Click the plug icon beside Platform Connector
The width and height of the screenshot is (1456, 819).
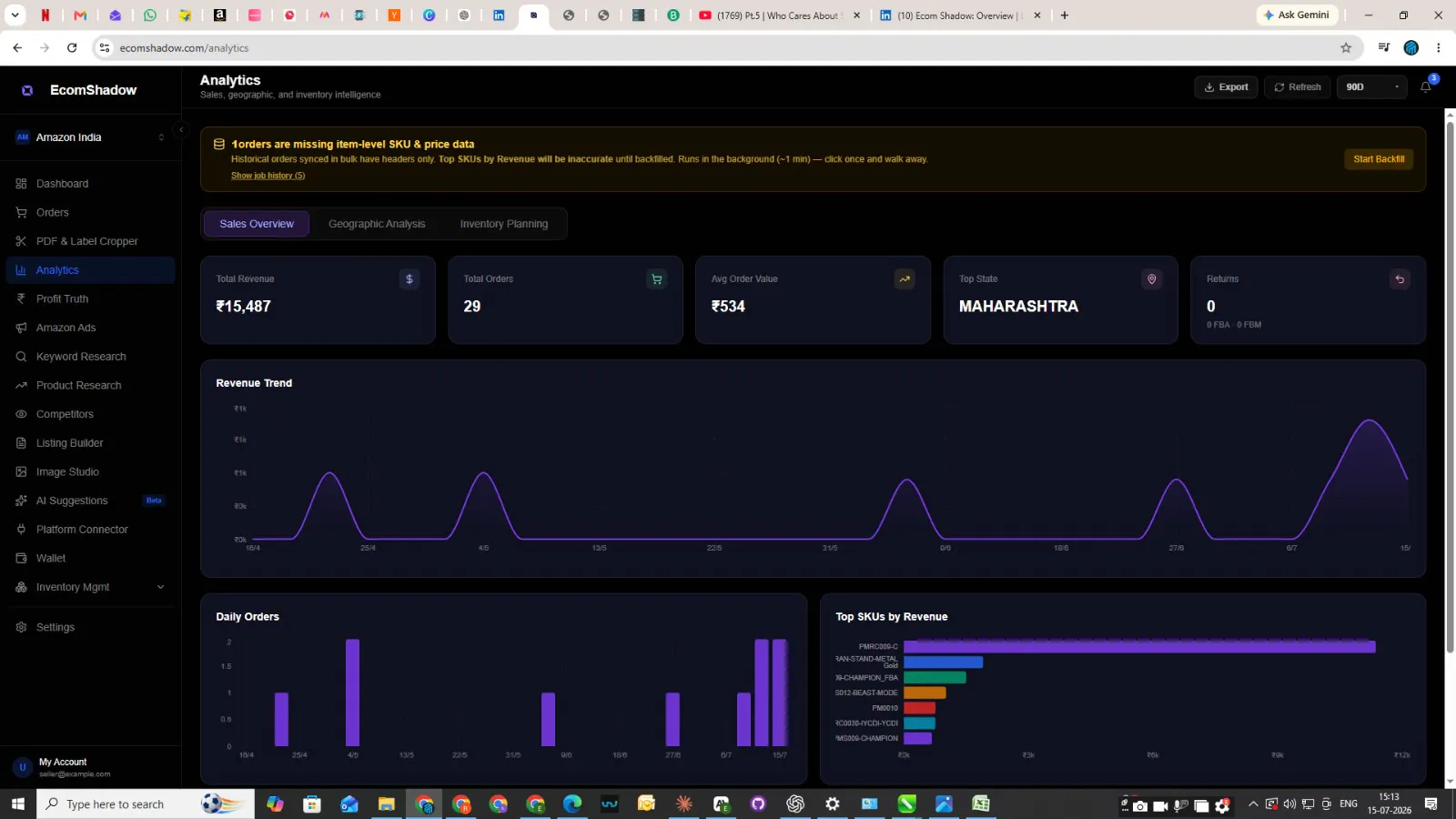(x=21, y=530)
